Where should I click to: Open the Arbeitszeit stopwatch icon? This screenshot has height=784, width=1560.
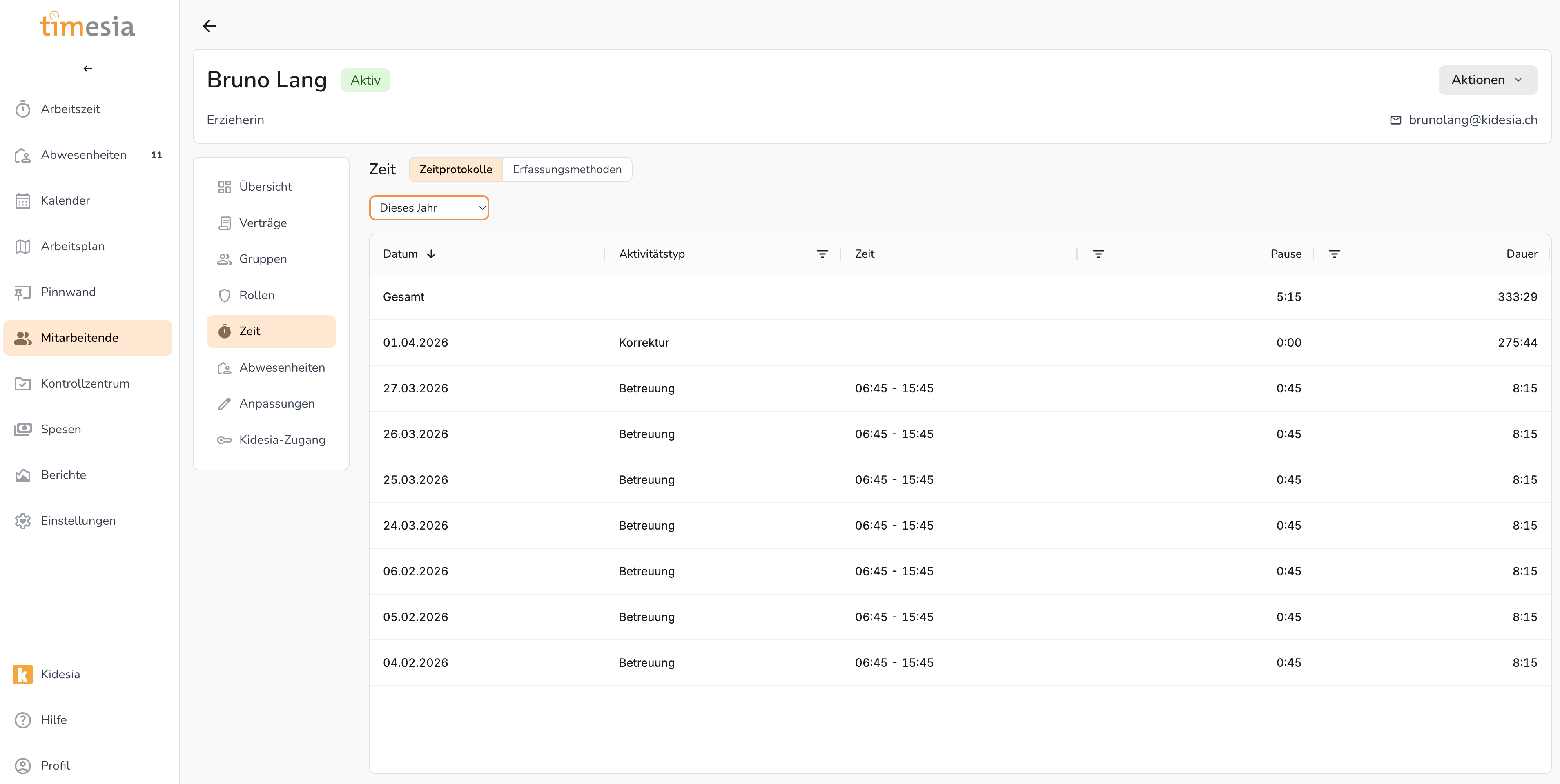[x=23, y=109]
